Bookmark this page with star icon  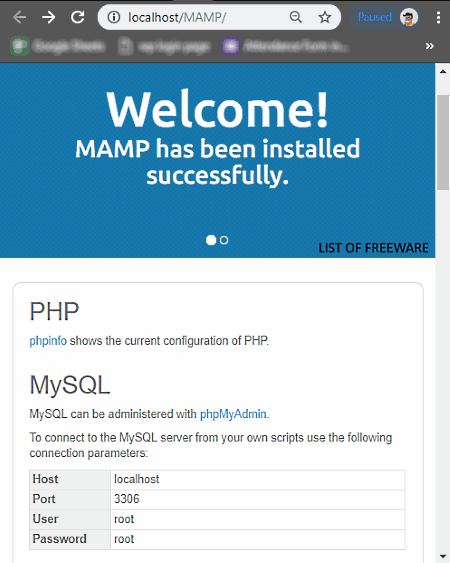click(325, 17)
